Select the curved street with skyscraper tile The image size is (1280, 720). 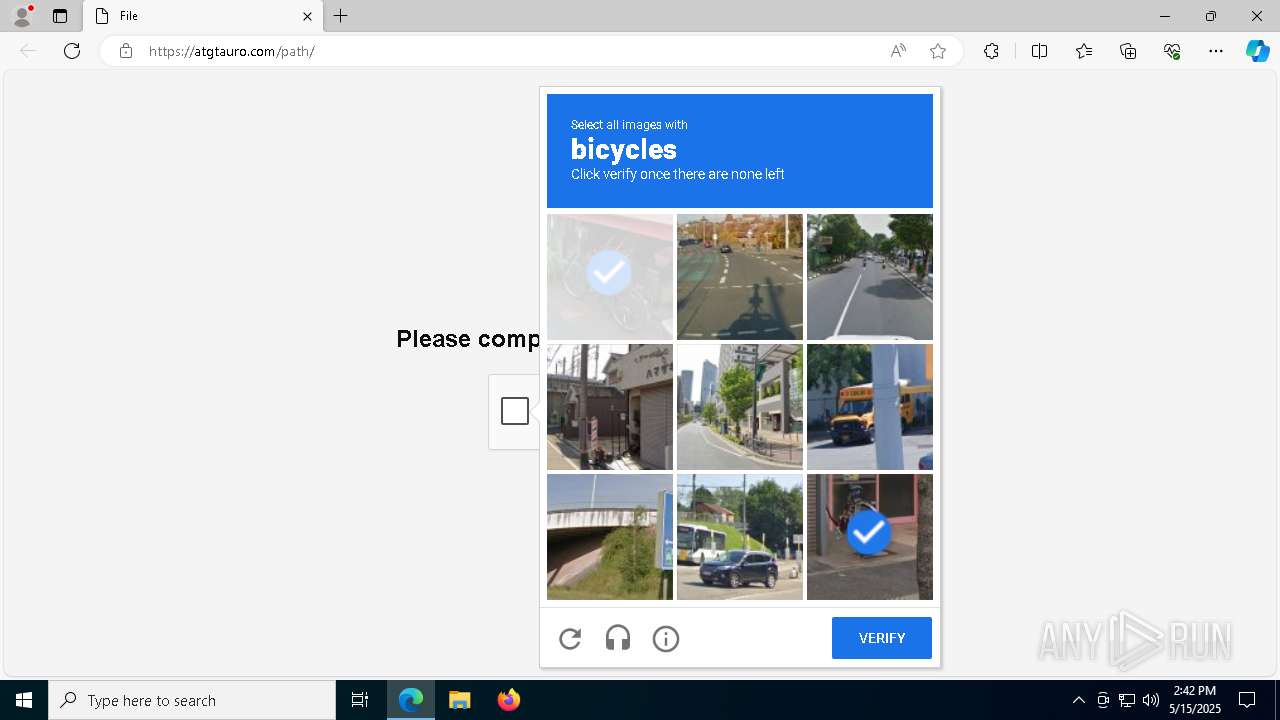[x=740, y=407]
